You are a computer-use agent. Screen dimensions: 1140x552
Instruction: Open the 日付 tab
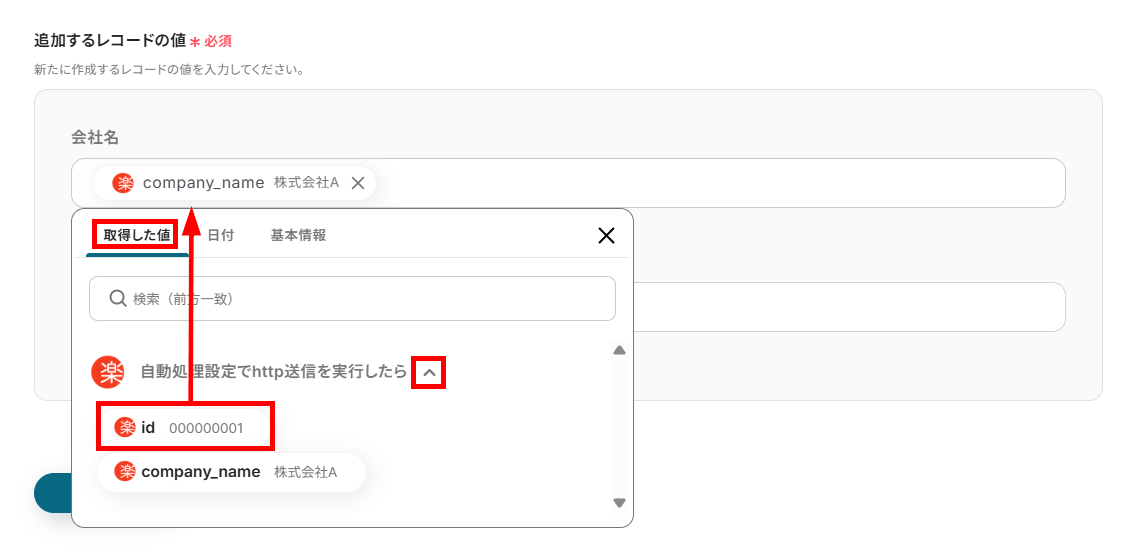(220, 235)
